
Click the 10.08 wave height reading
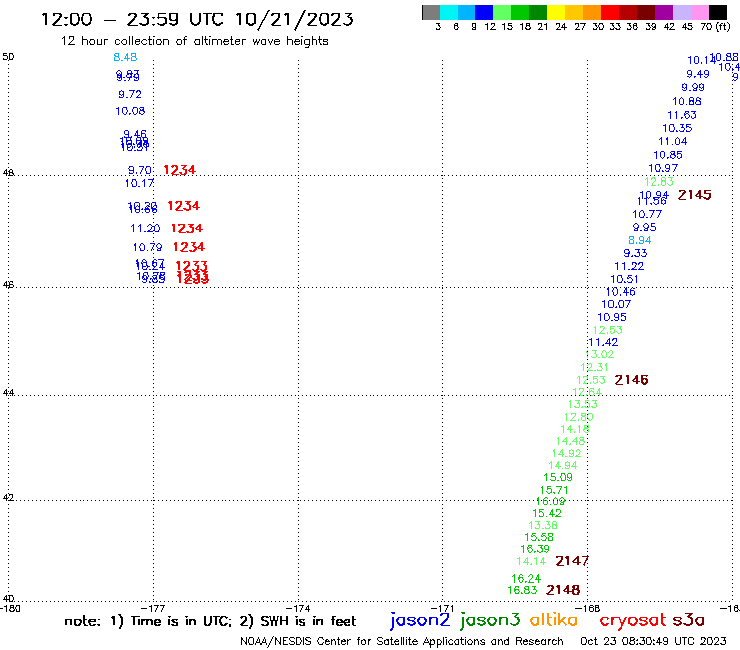(130, 111)
